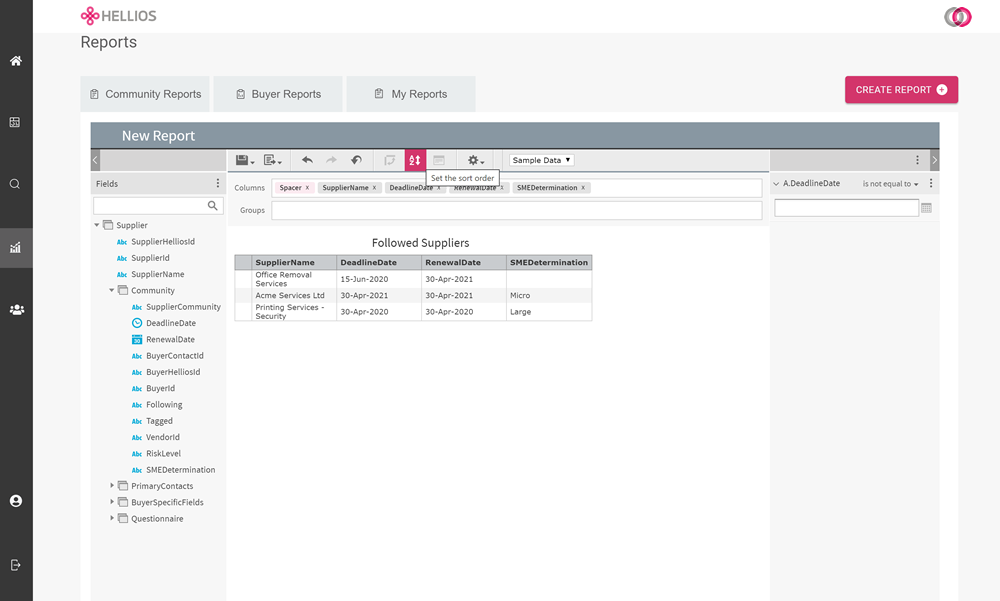This screenshot has width=1000, height=601.
Task: Click the Groups input area
Action: [517, 210]
